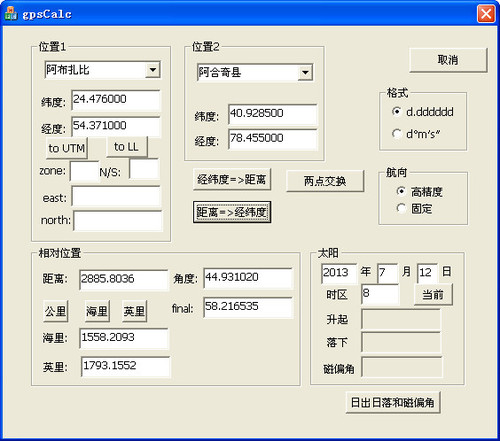The height and width of the screenshot is (441, 500).
Task: Click the 距离 field 2885.8036
Action: click(124, 280)
